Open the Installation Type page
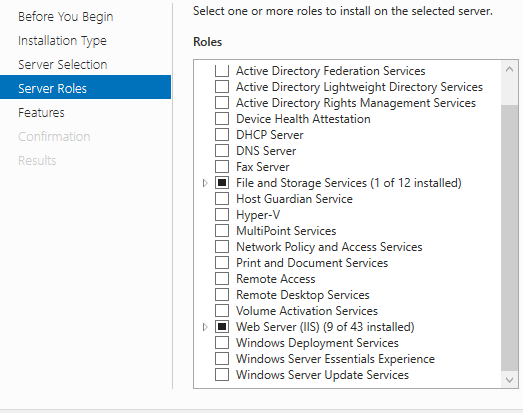 [x=62, y=41]
